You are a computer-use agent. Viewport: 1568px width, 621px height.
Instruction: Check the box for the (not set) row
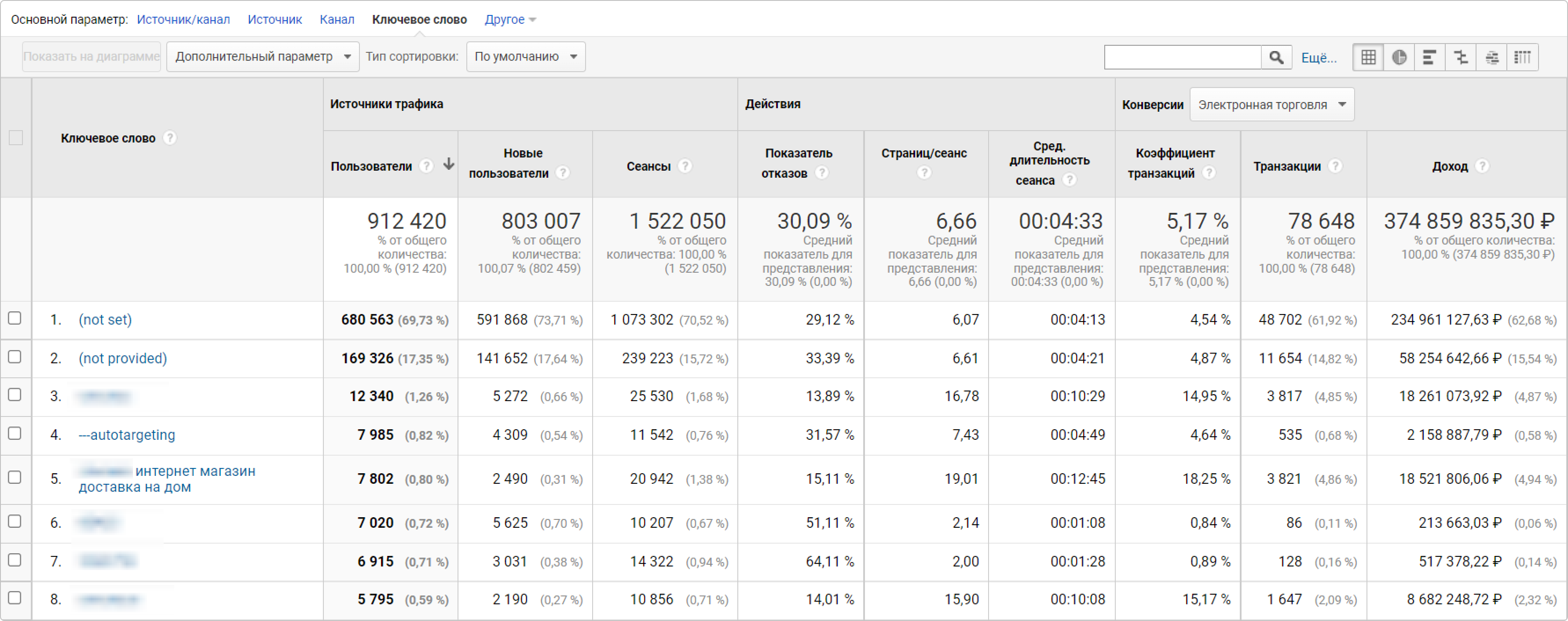[x=15, y=318]
